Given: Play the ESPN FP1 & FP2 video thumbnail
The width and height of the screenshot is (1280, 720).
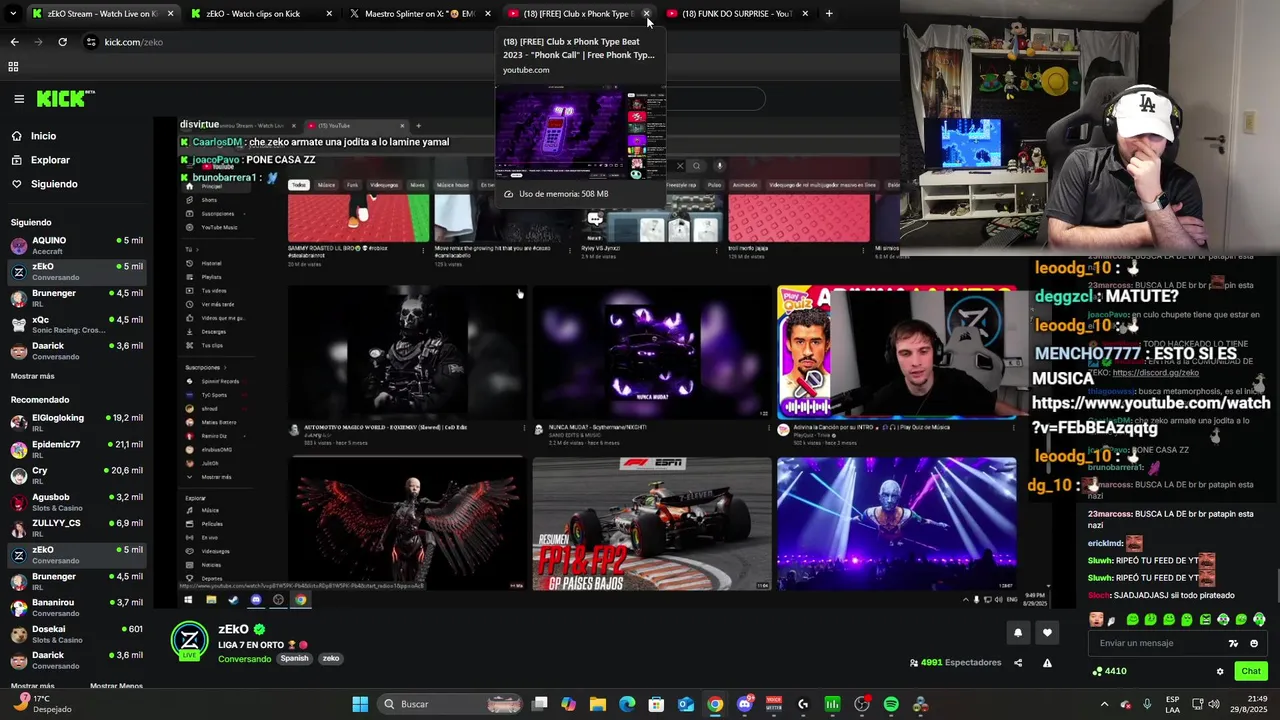Looking at the screenshot, I should [x=652, y=524].
